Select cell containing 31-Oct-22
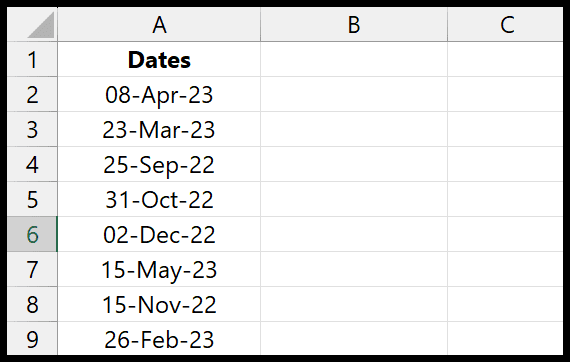The width and height of the screenshot is (570, 362). (159, 199)
